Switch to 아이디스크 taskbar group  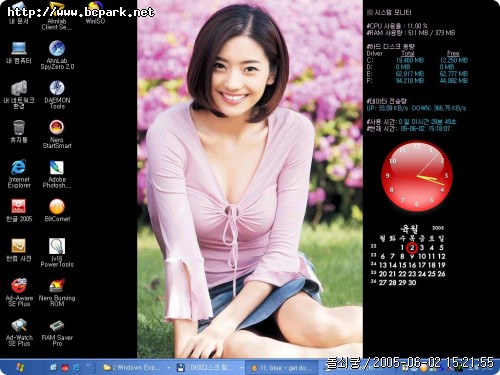pos(209,368)
